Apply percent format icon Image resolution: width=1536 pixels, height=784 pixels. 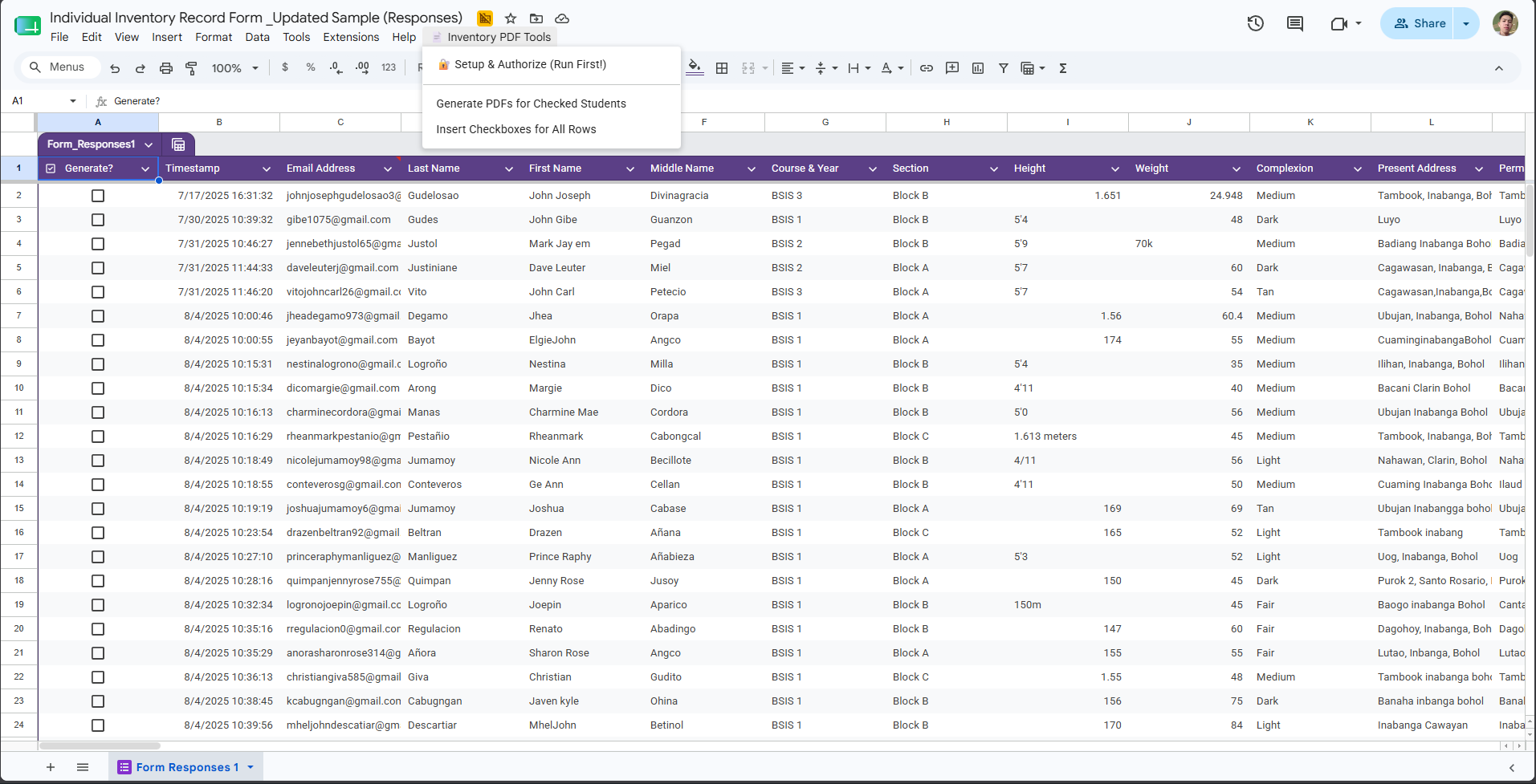(x=311, y=68)
